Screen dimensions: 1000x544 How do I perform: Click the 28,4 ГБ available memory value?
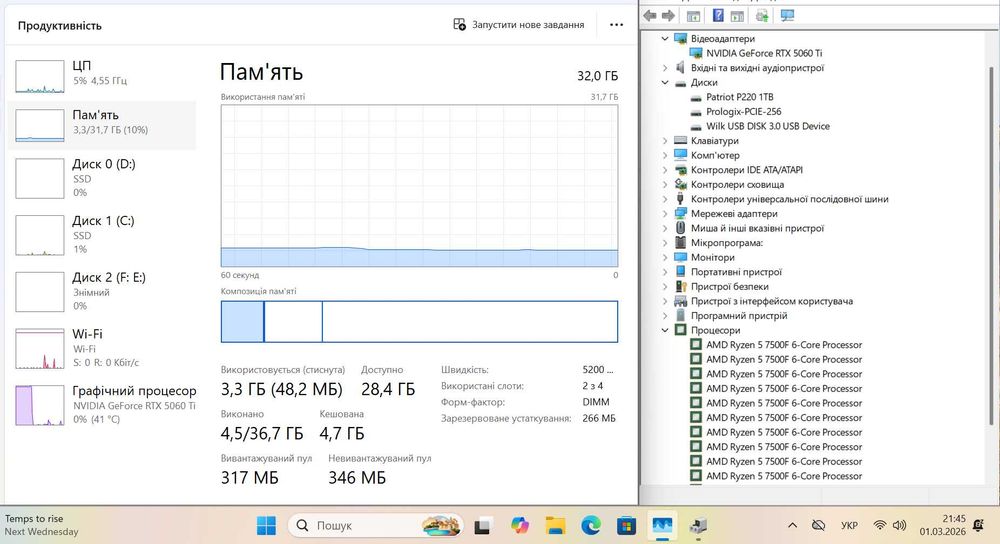388,390
